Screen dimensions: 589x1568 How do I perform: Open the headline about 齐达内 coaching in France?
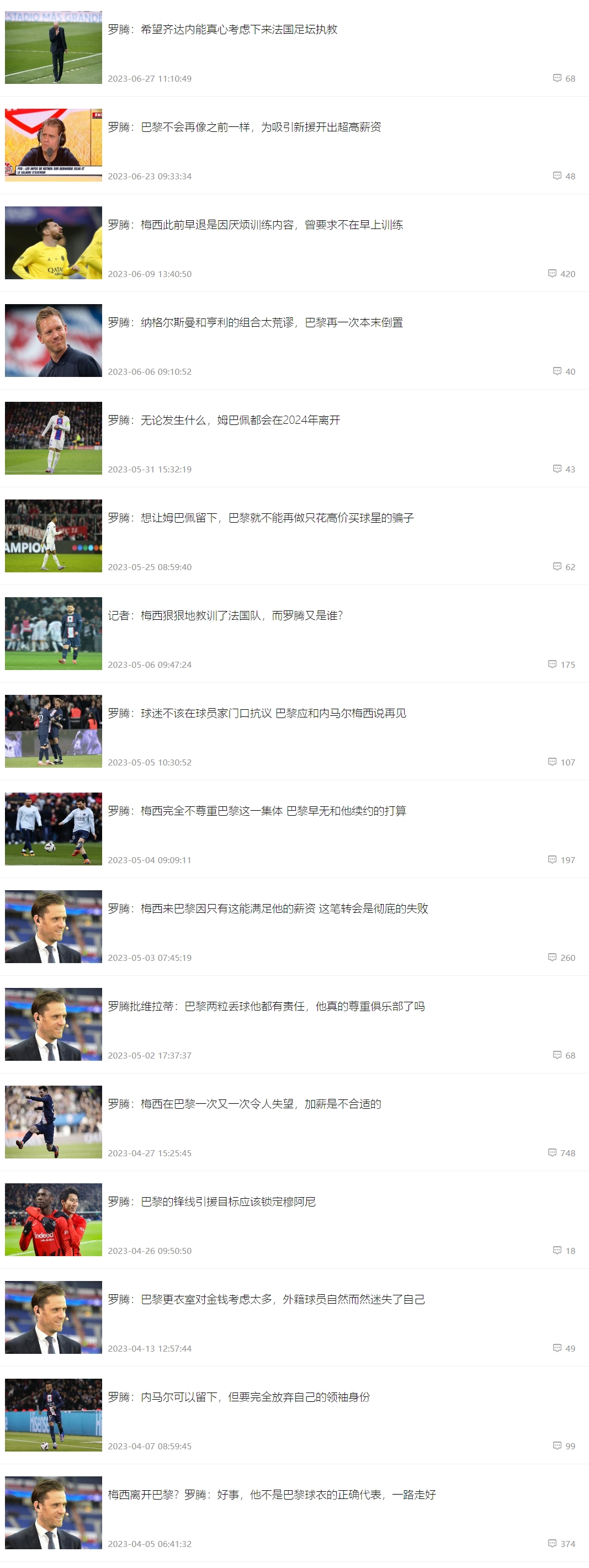click(x=222, y=29)
